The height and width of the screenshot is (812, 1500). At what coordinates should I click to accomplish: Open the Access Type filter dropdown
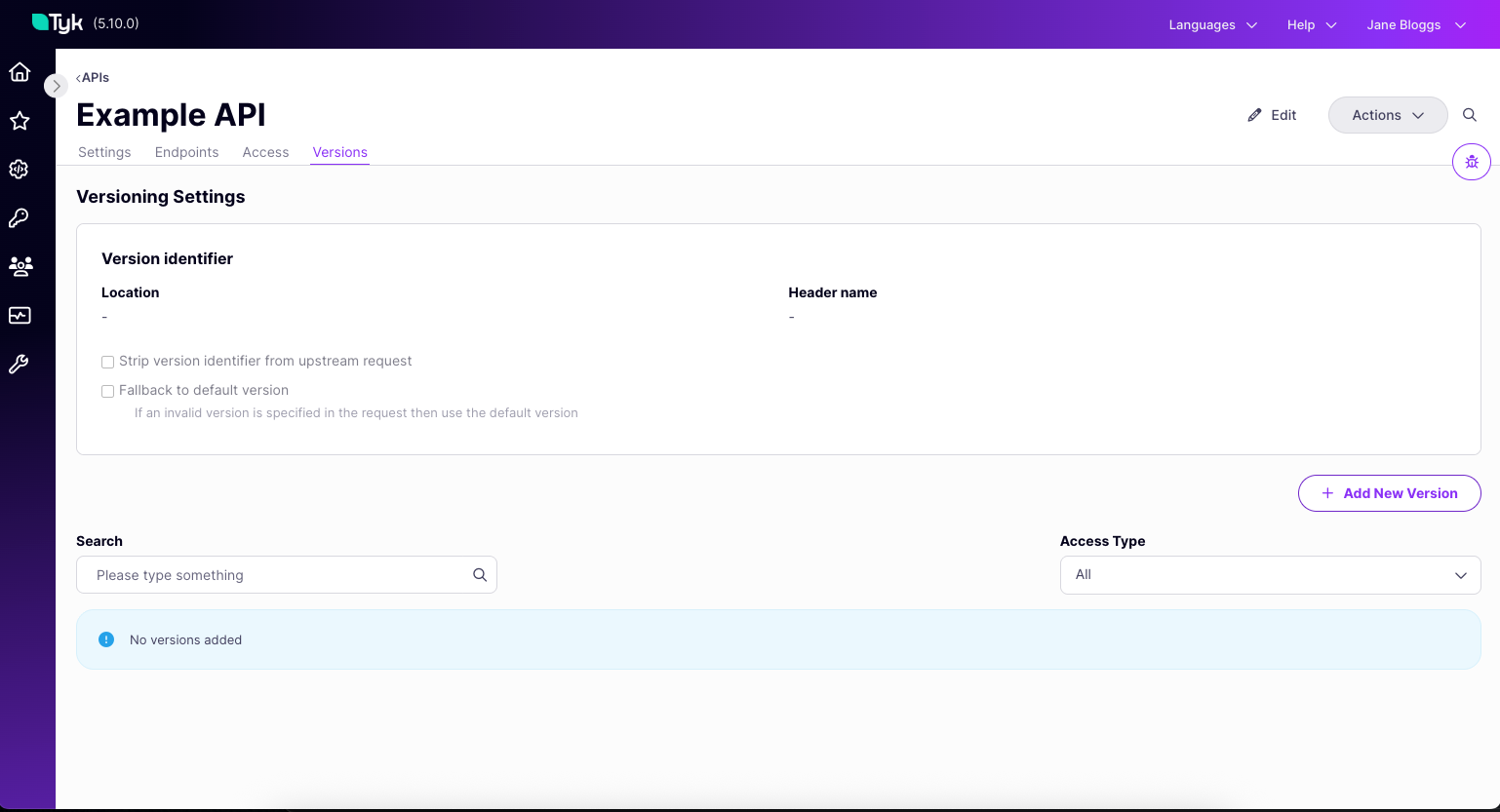click(1270, 575)
